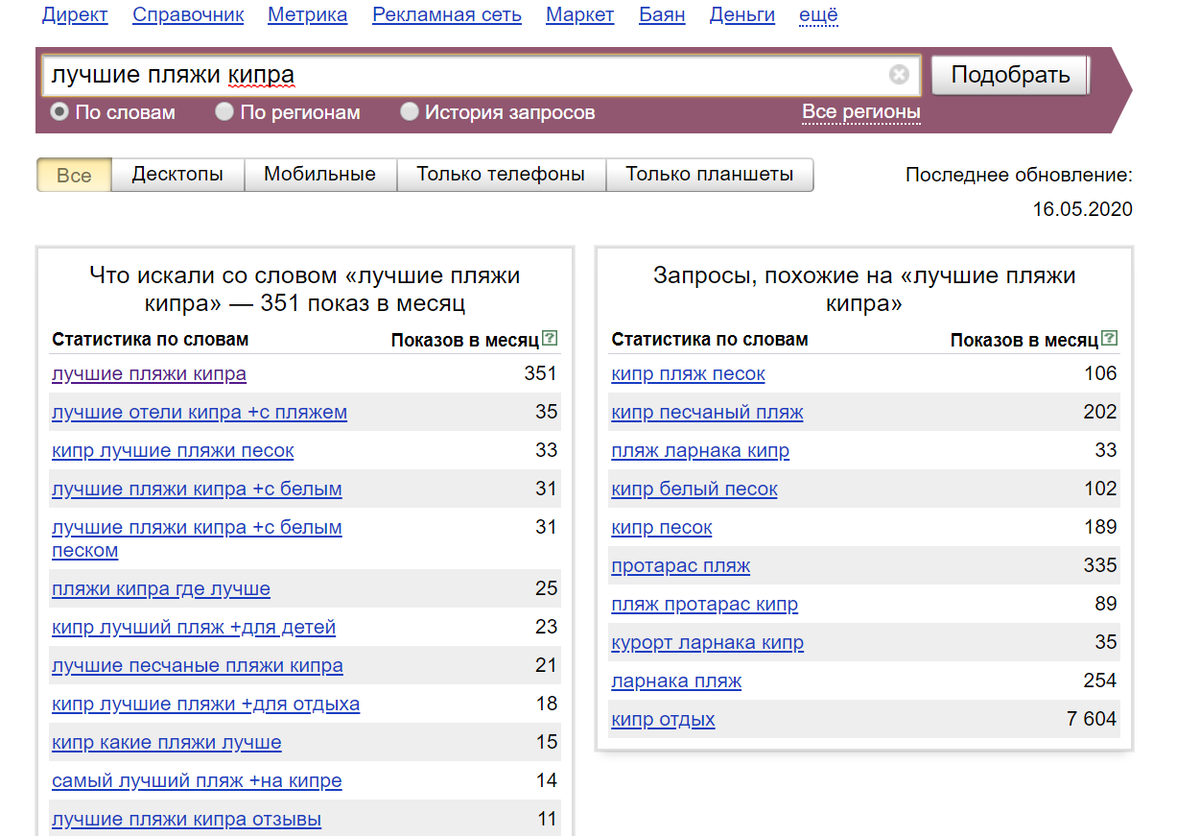
Task: Open the «Все регионы» selector
Action: tap(861, 113)
